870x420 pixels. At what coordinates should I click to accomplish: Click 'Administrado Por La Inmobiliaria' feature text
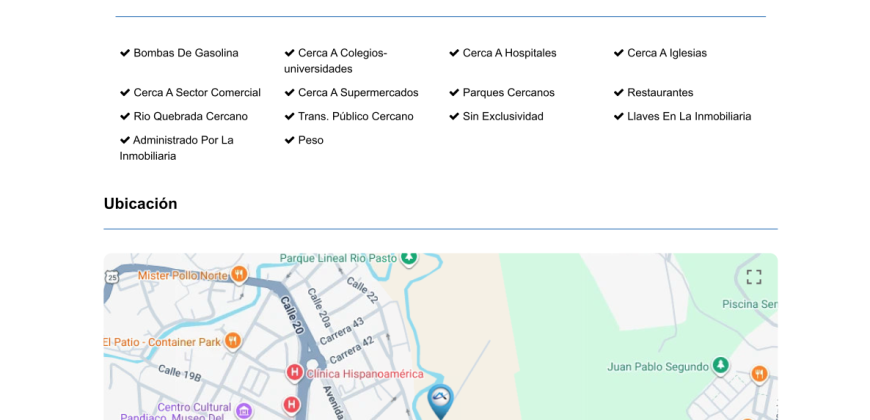click(177, 148)
